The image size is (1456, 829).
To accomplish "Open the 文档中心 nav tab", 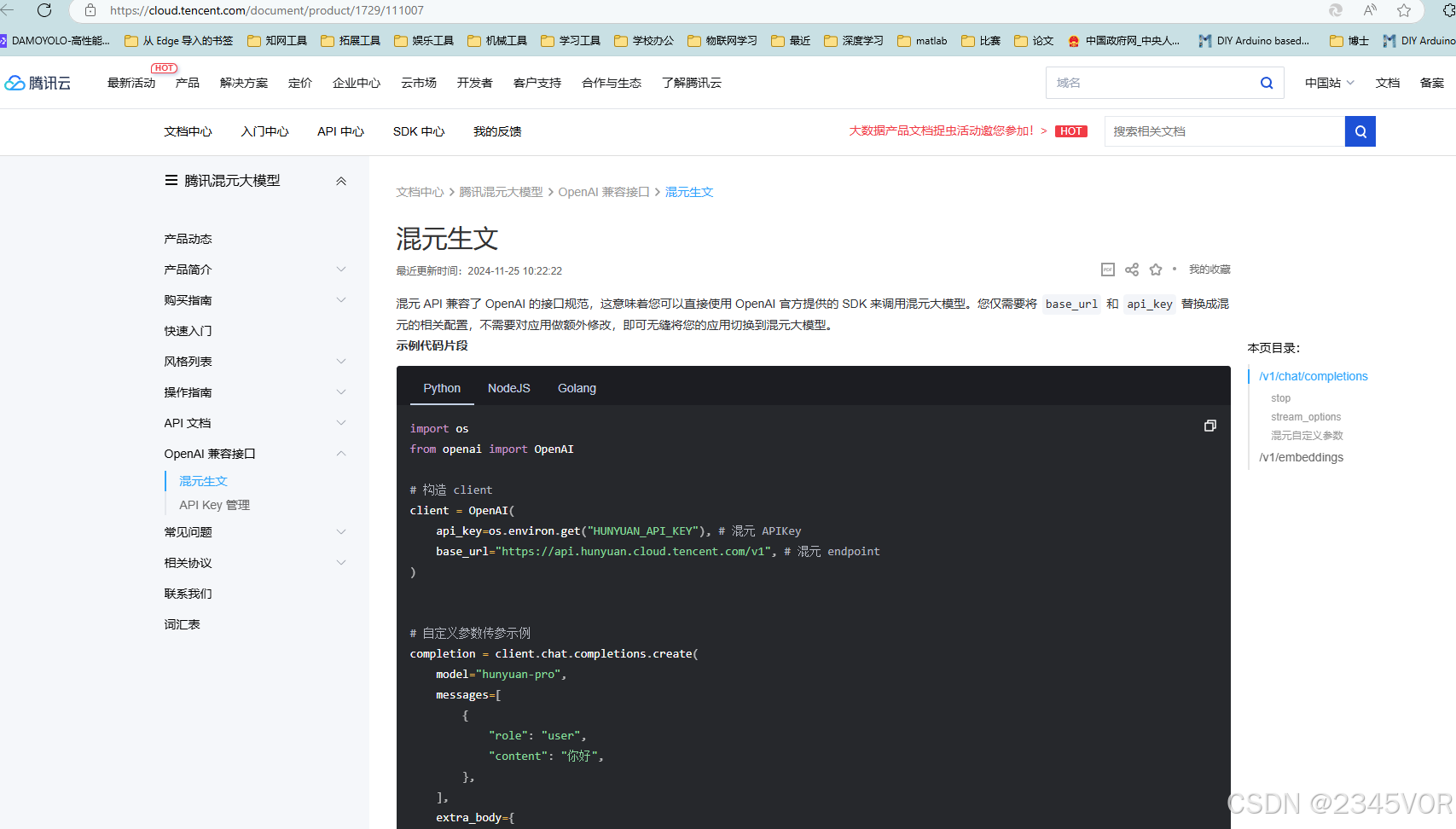I will 188,131.
